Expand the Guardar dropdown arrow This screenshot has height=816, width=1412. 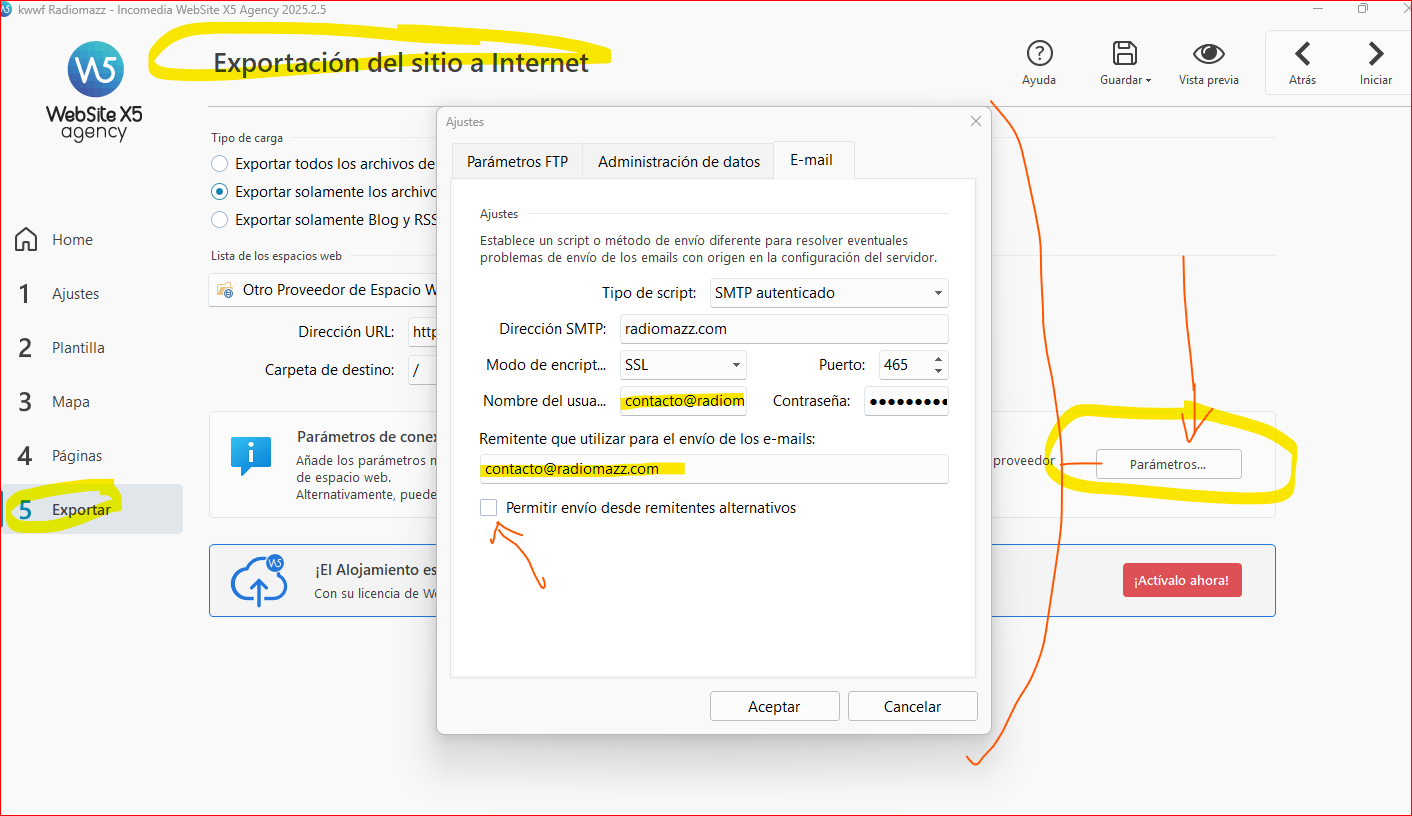click(x=1149, y=80)
